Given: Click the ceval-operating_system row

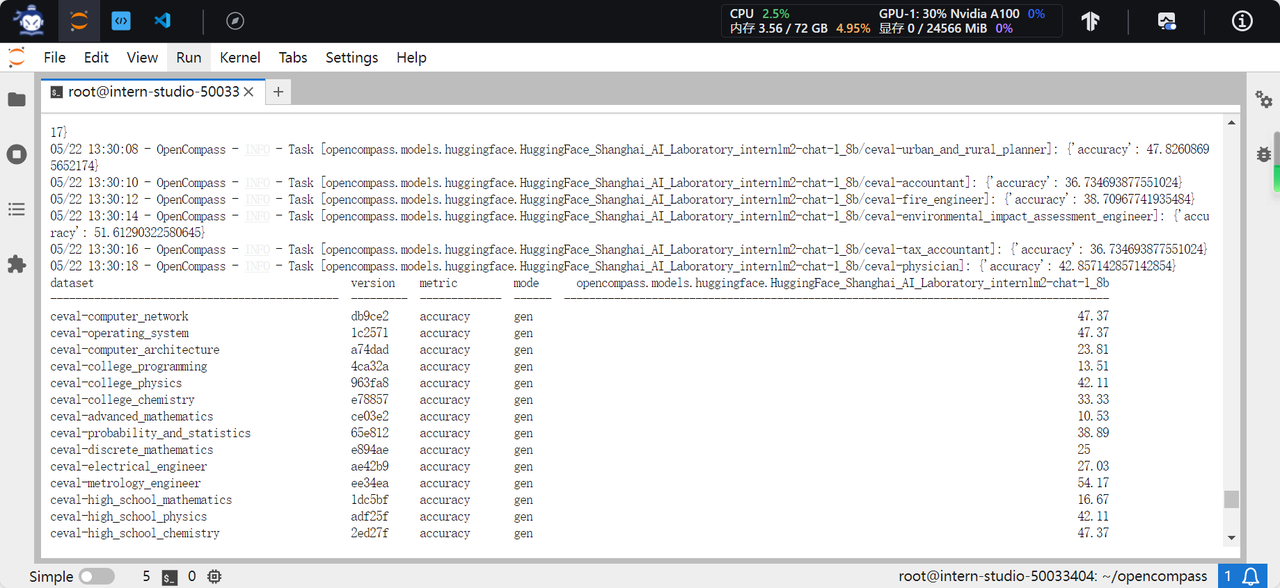Looking at the screenshot, I should 579,333.
